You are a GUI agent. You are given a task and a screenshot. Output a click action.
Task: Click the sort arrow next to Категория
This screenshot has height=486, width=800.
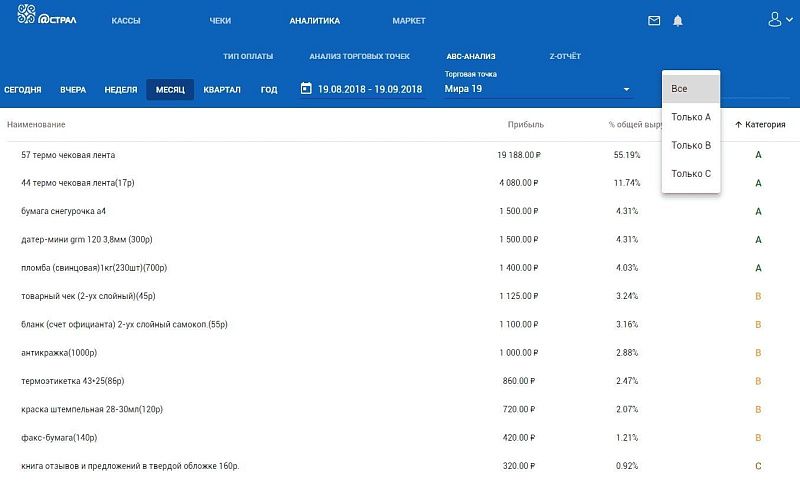click(x=738, y=124)
